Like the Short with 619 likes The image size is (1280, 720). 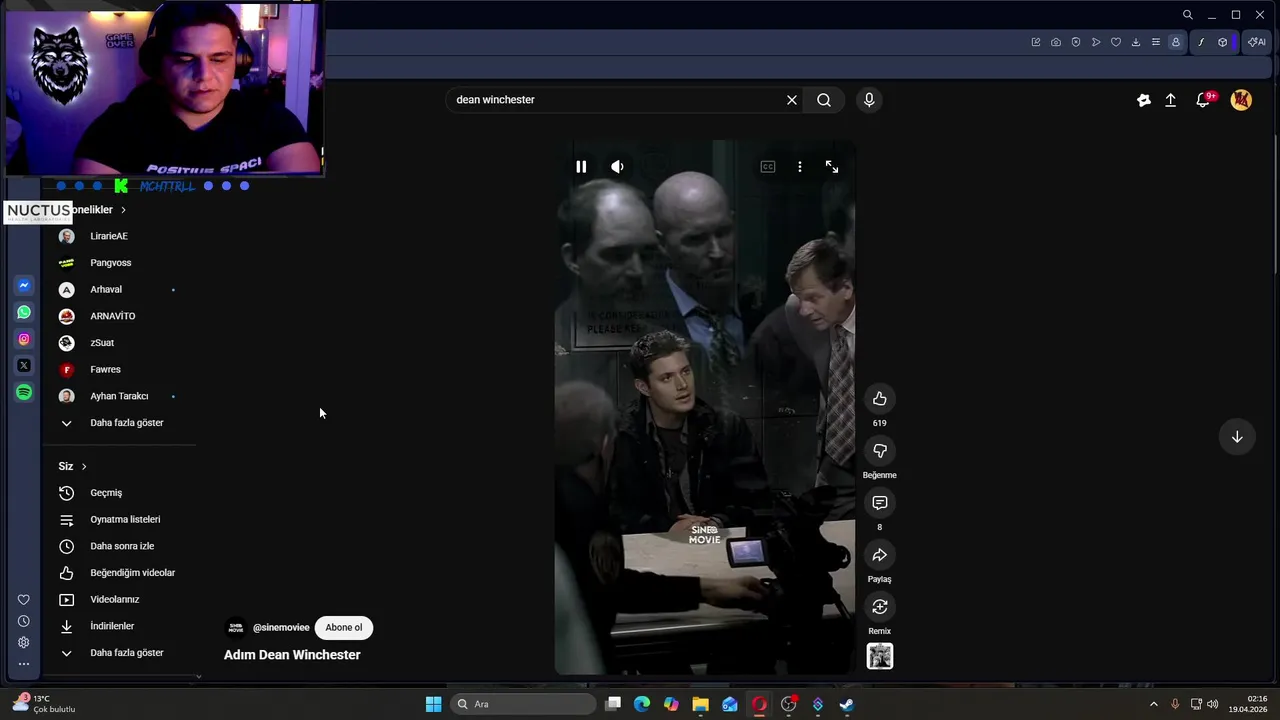pyautogui.click(x=880, y=399)
